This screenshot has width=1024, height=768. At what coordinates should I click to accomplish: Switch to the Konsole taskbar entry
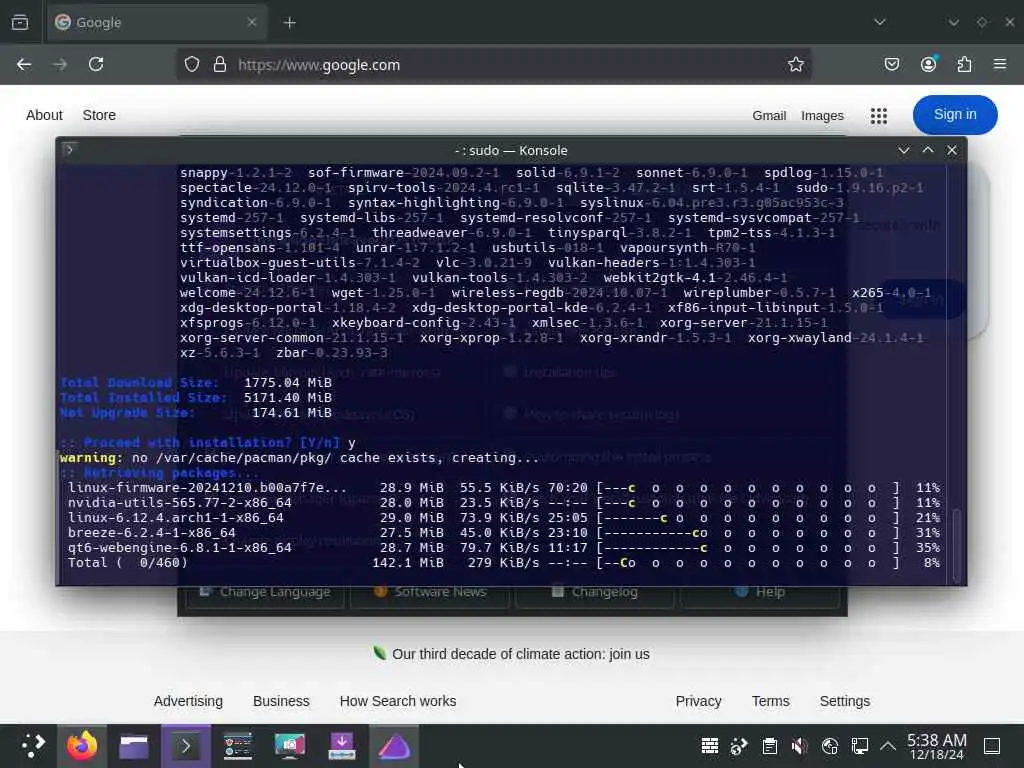186,746
